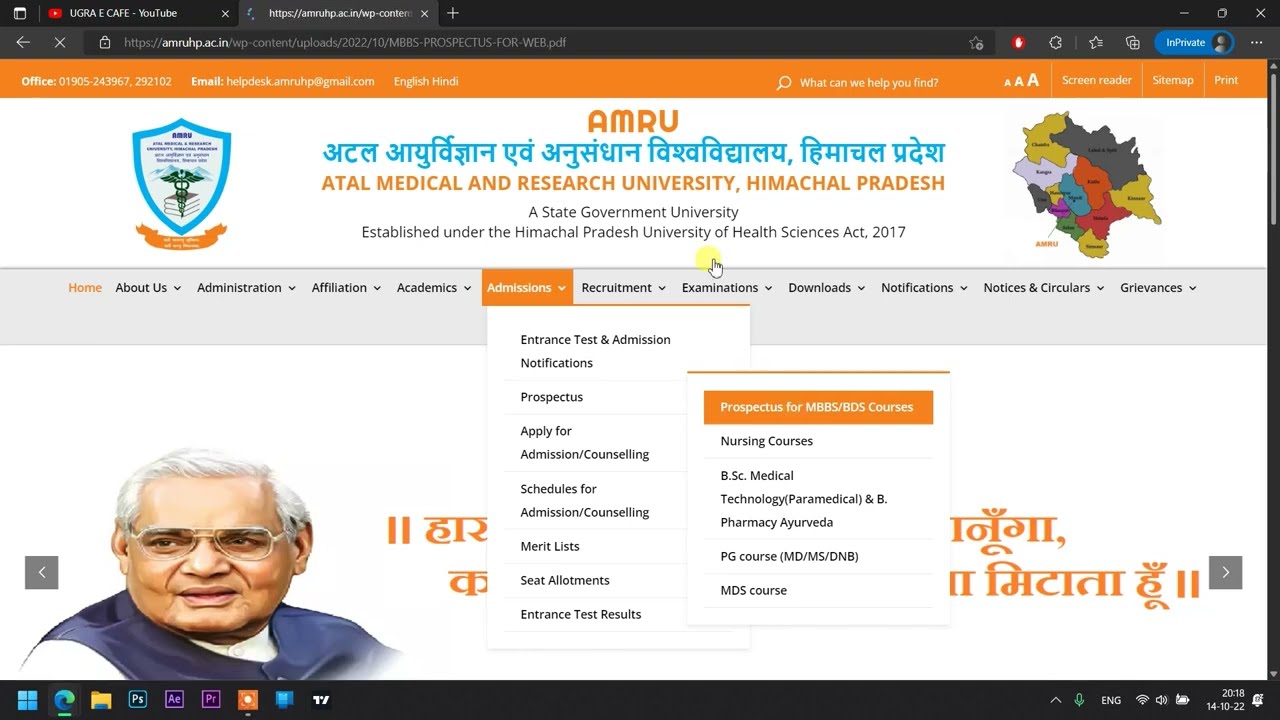The height and width of the screenshot is (720, 1280).
Task: Select the smallest A font size
Action: click(1008, 83)
